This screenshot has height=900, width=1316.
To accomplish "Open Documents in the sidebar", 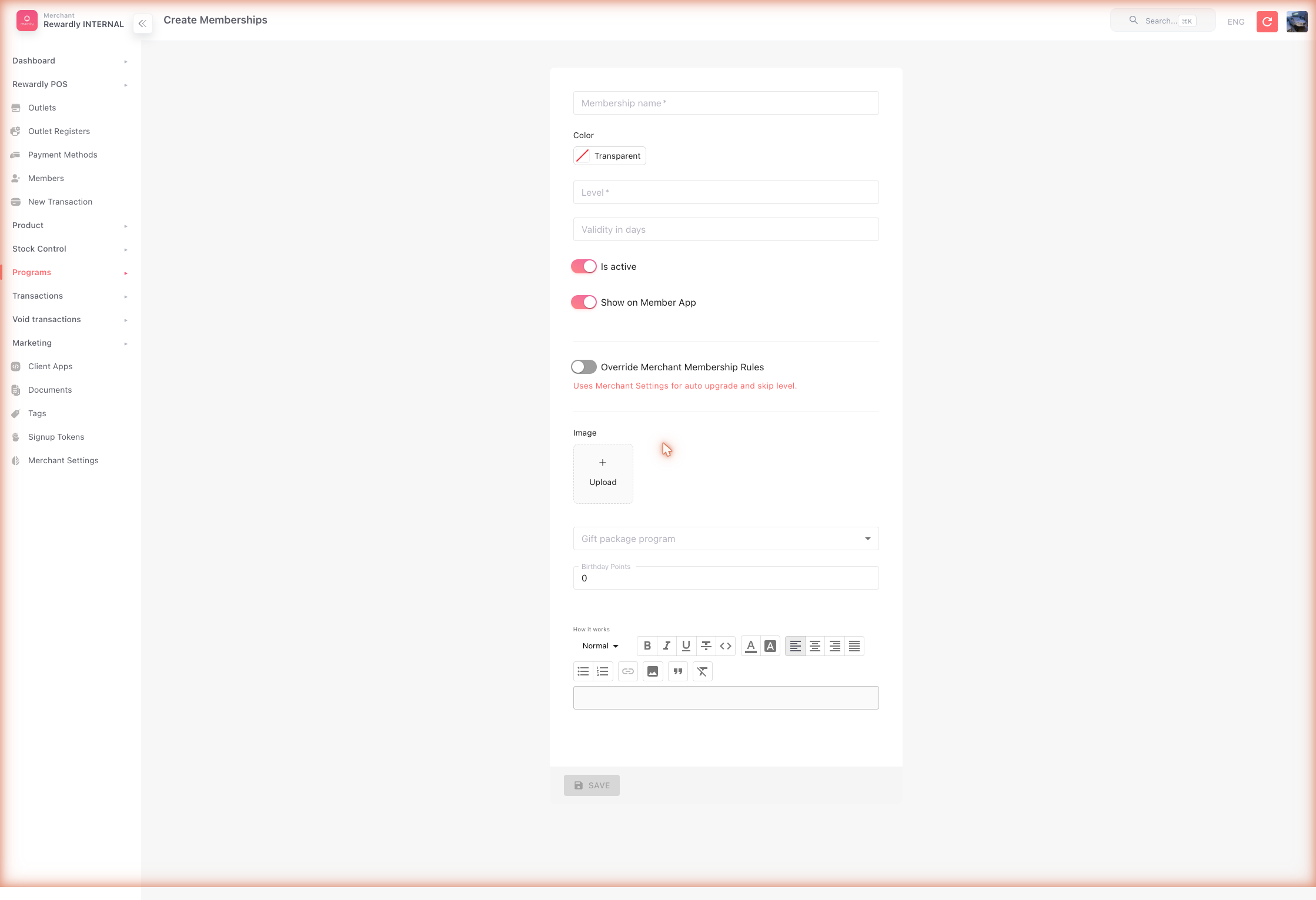I will pyautogui.click(x=70, y=390).
